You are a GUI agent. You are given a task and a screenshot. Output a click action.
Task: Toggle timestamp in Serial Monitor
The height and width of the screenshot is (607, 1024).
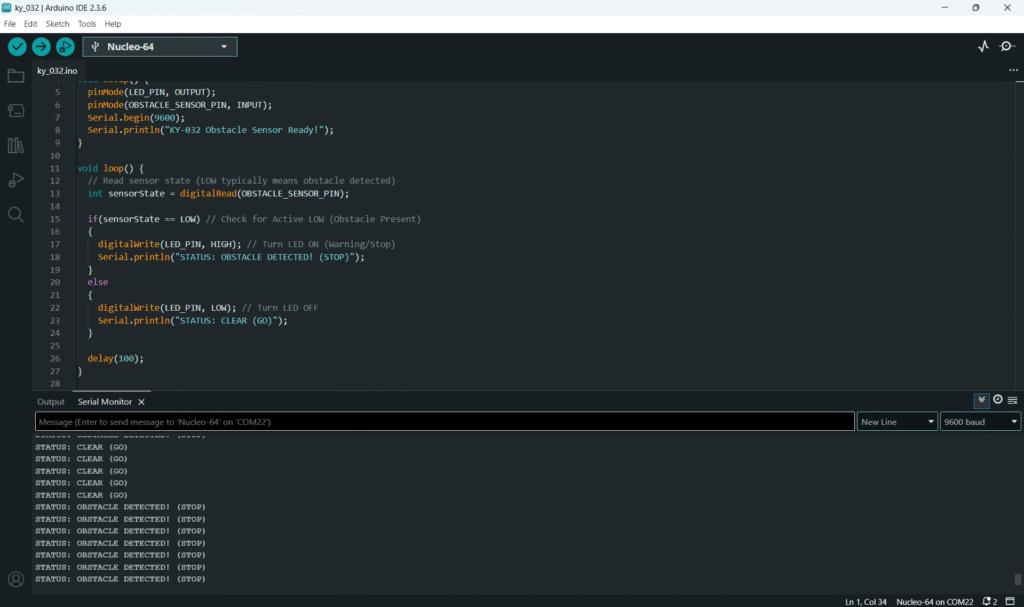[x=997, y=400]
